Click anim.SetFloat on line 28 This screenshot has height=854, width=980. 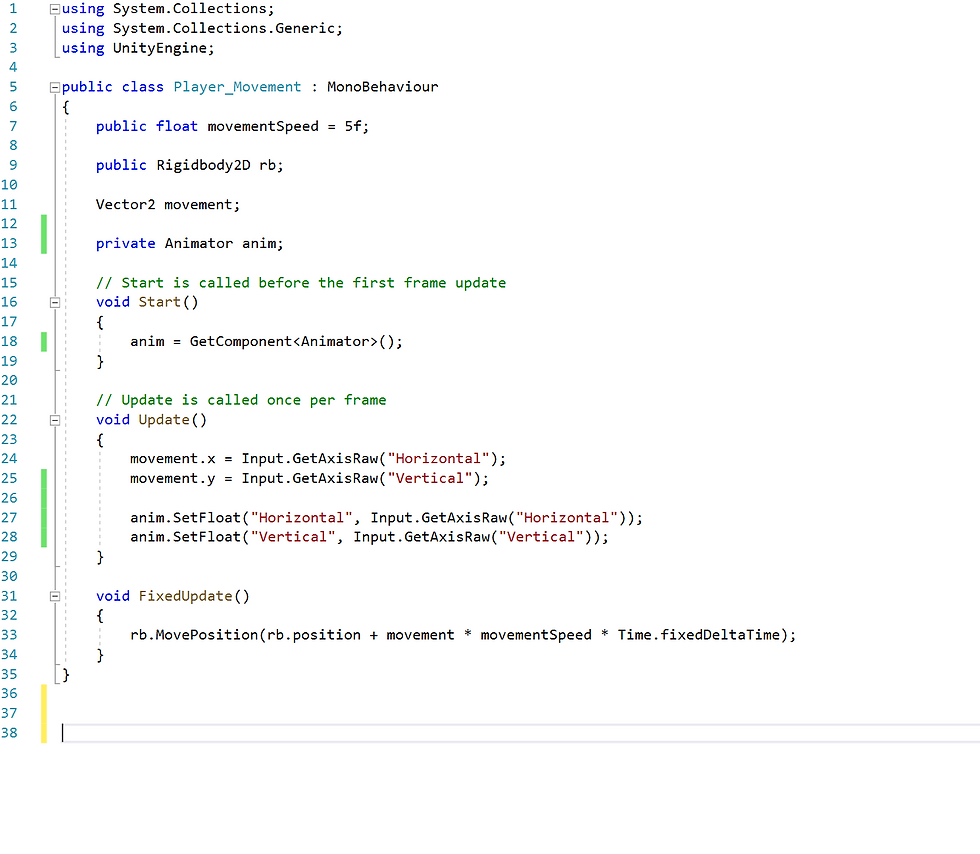tap(186, 537)
